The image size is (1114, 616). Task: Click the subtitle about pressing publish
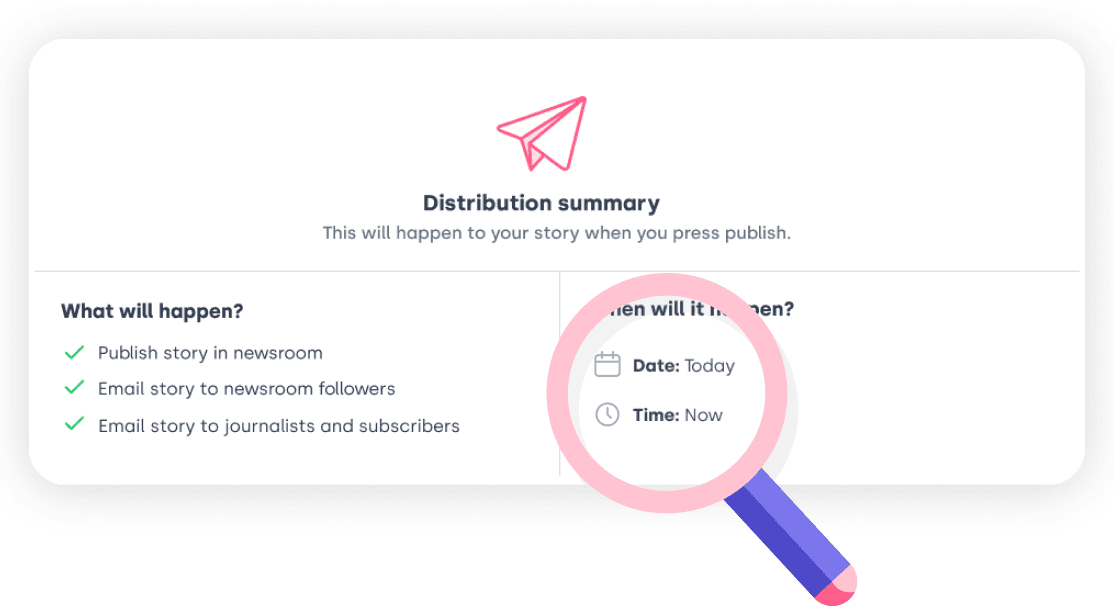pos(556,233)
